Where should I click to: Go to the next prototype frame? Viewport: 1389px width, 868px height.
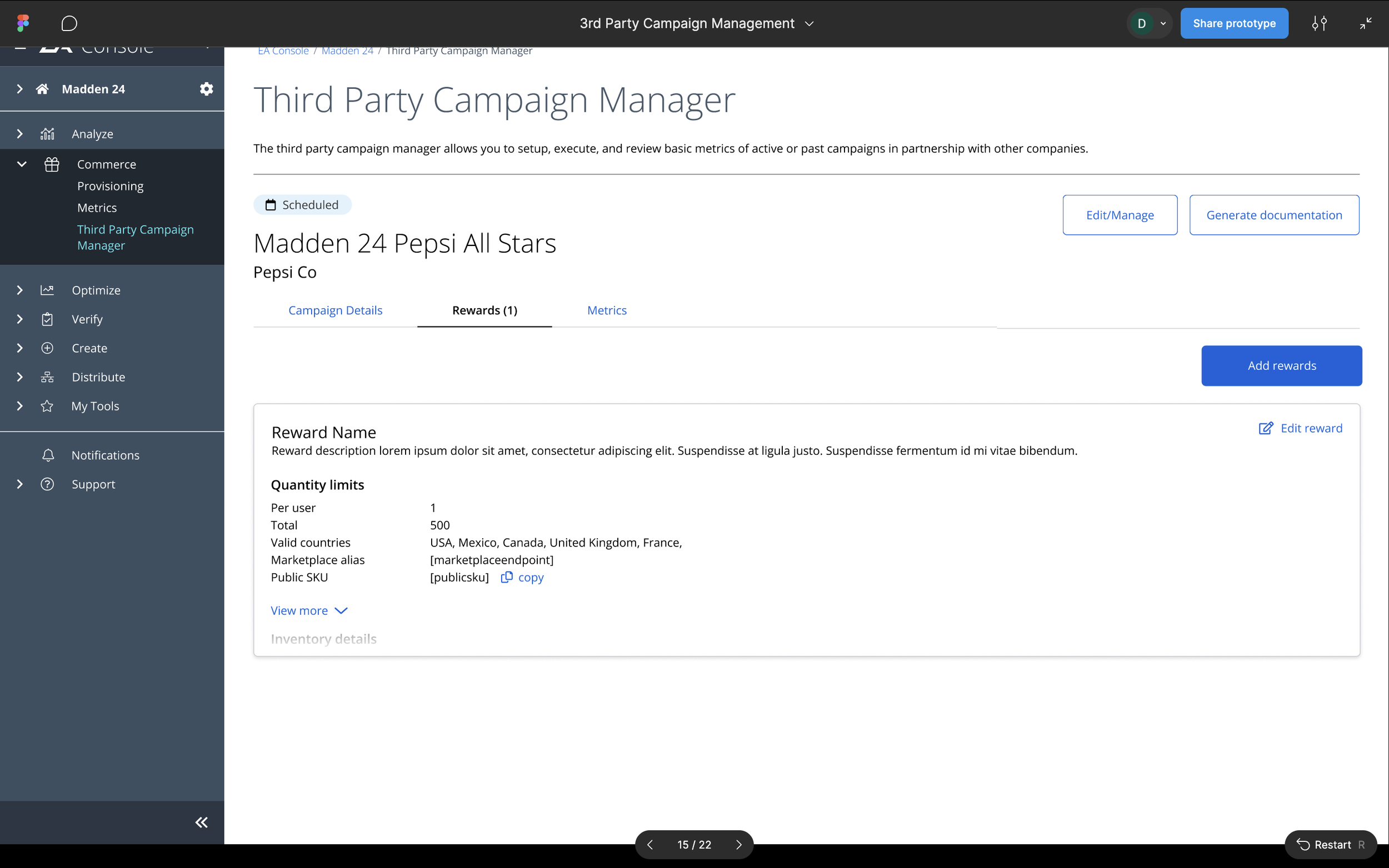click(x=738, y=845)
